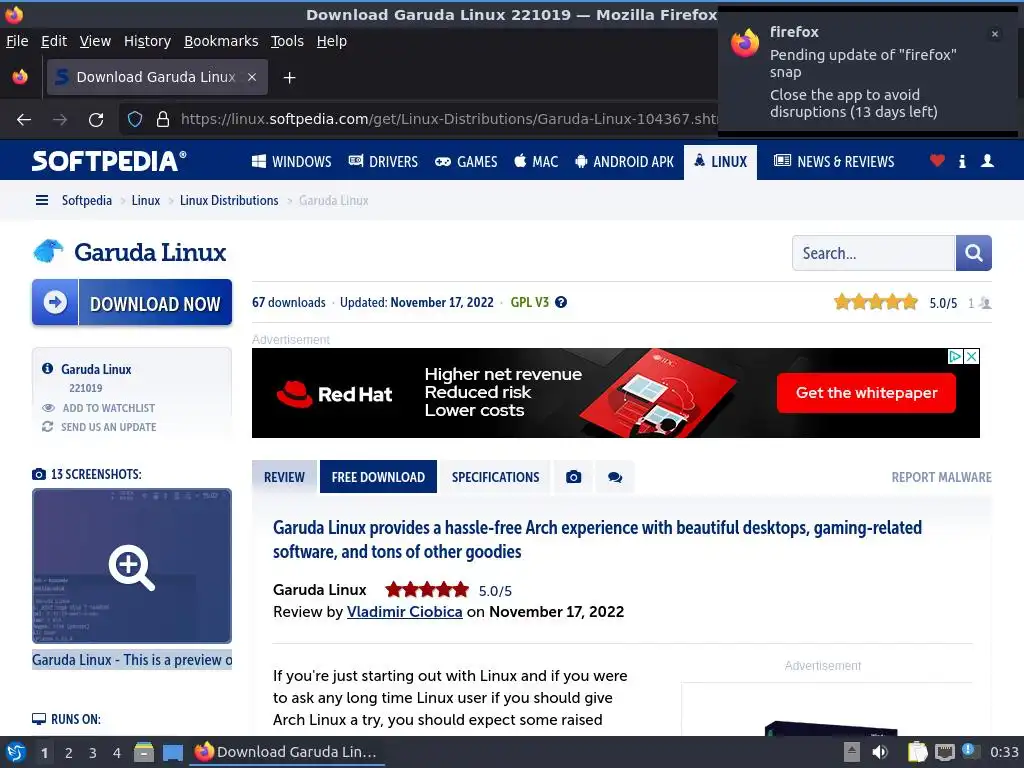Open the comments speech bubble tab
Screen dimensions: 1024x768
pos(615,477)
